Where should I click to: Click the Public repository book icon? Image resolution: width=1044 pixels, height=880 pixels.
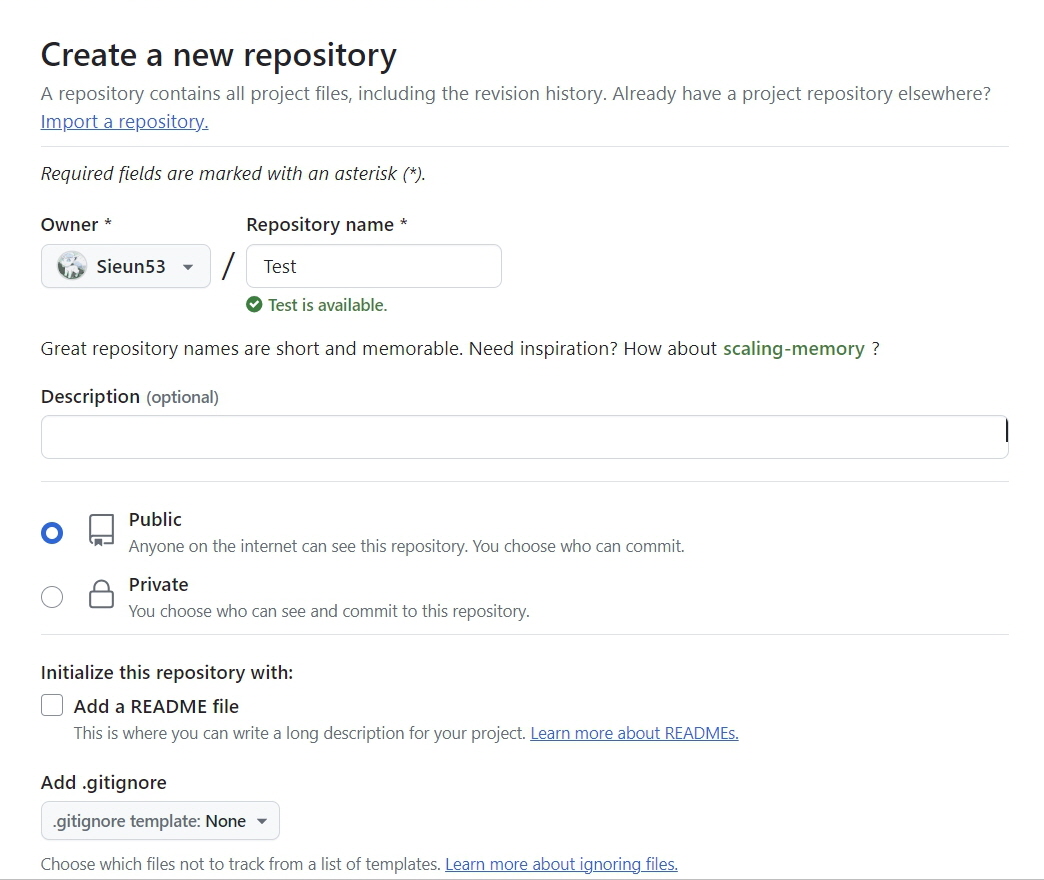(101, 531)
